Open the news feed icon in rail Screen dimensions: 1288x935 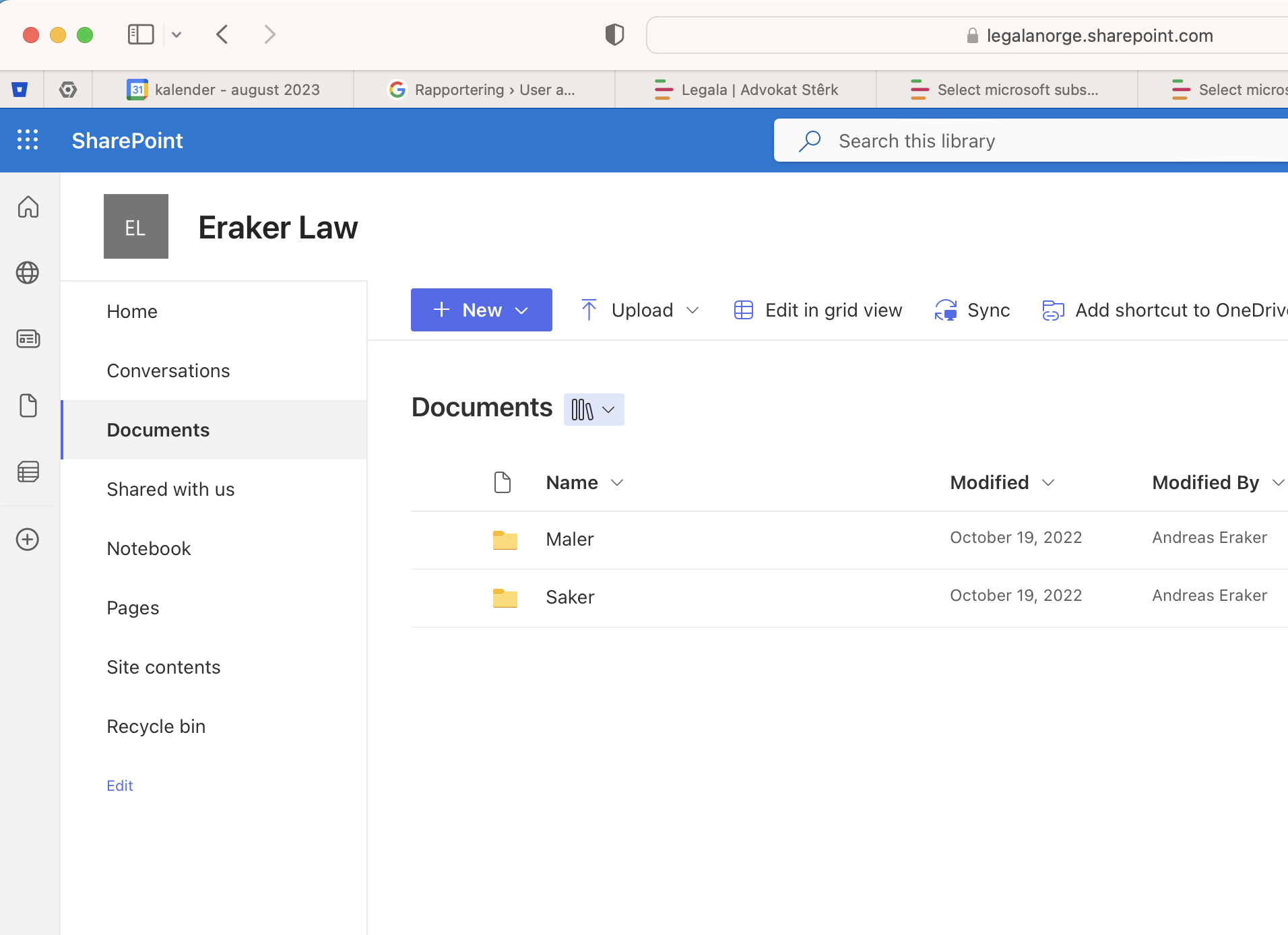pos(28,339)
